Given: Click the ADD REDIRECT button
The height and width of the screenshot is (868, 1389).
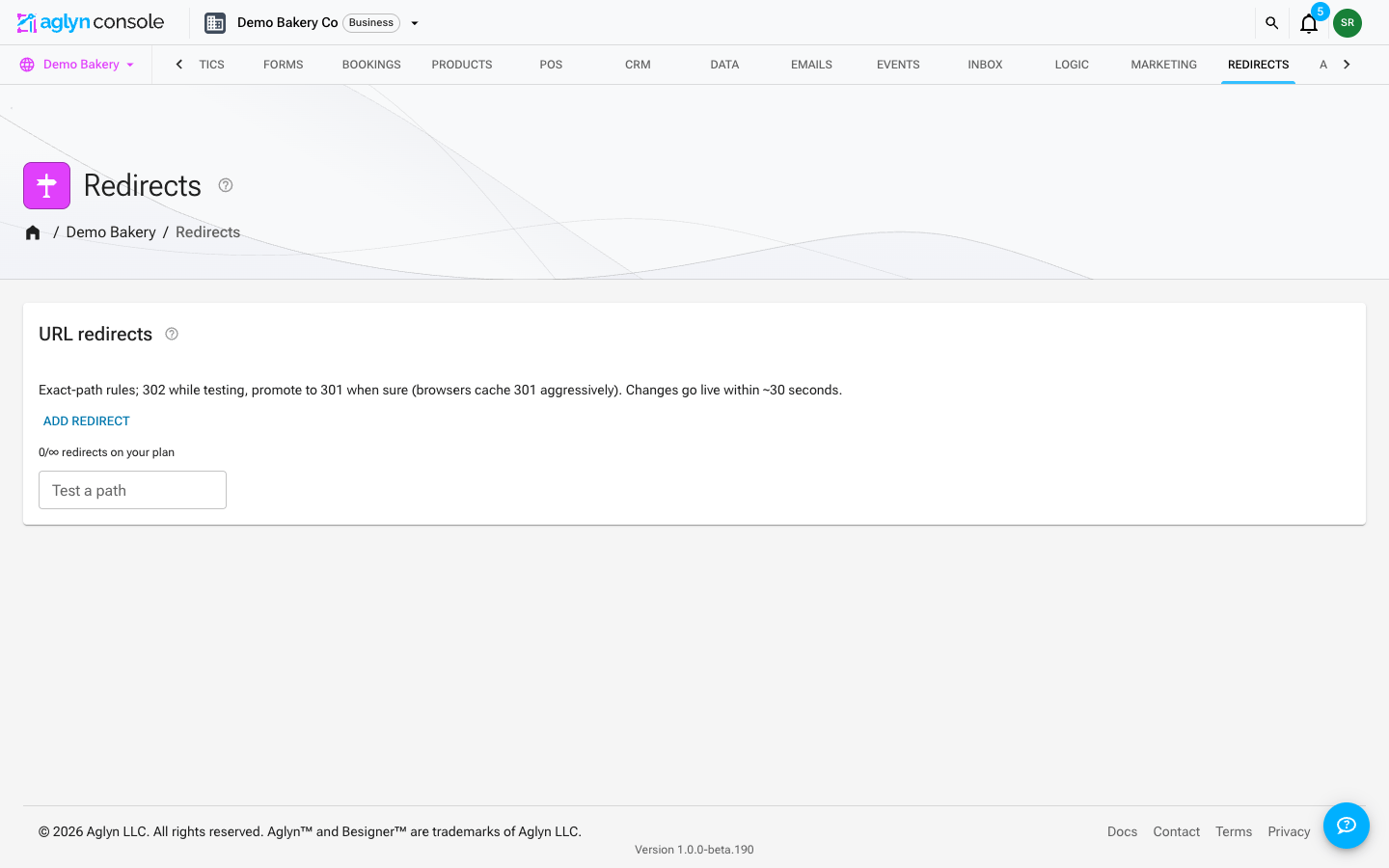Looking at the screenshot, I should coord(87,421).
